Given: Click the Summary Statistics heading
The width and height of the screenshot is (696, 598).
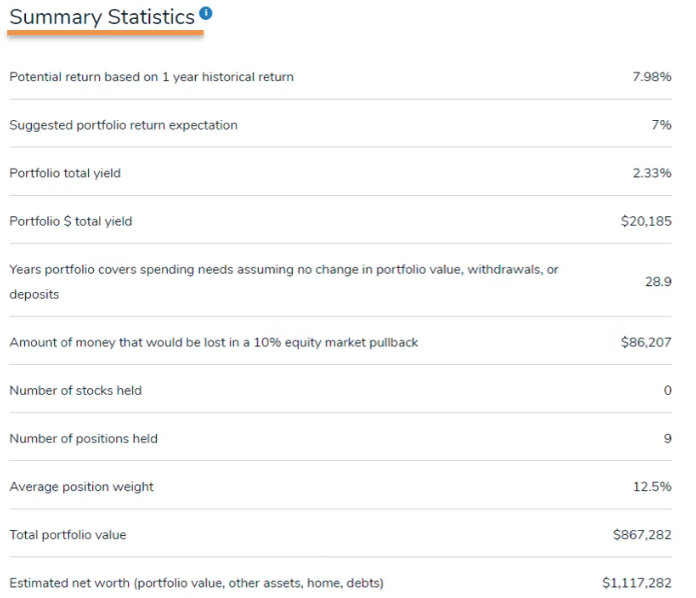Looking at the screenshot, I should click(x=101, y=17).
